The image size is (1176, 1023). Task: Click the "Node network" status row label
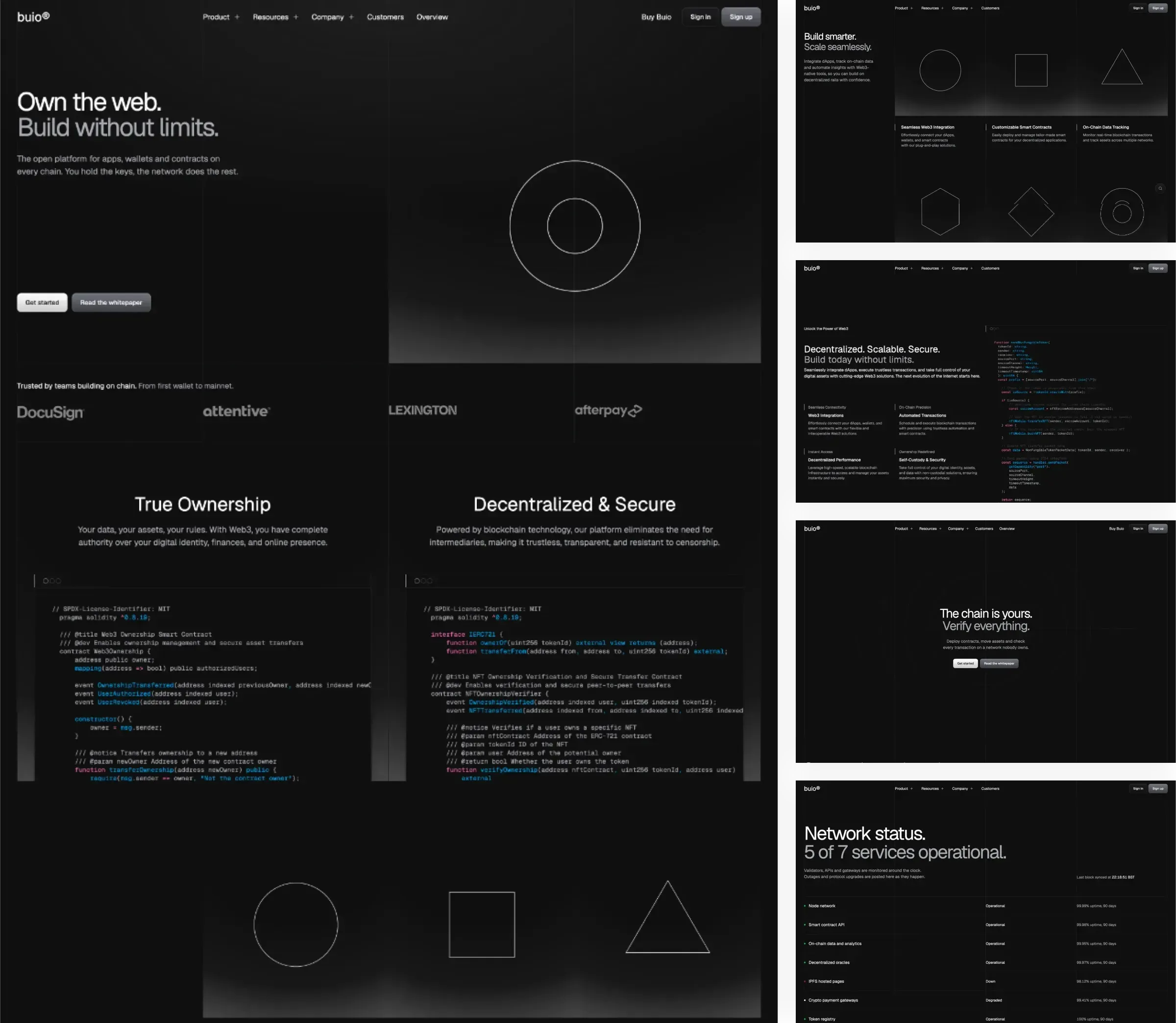coord(822,906)
